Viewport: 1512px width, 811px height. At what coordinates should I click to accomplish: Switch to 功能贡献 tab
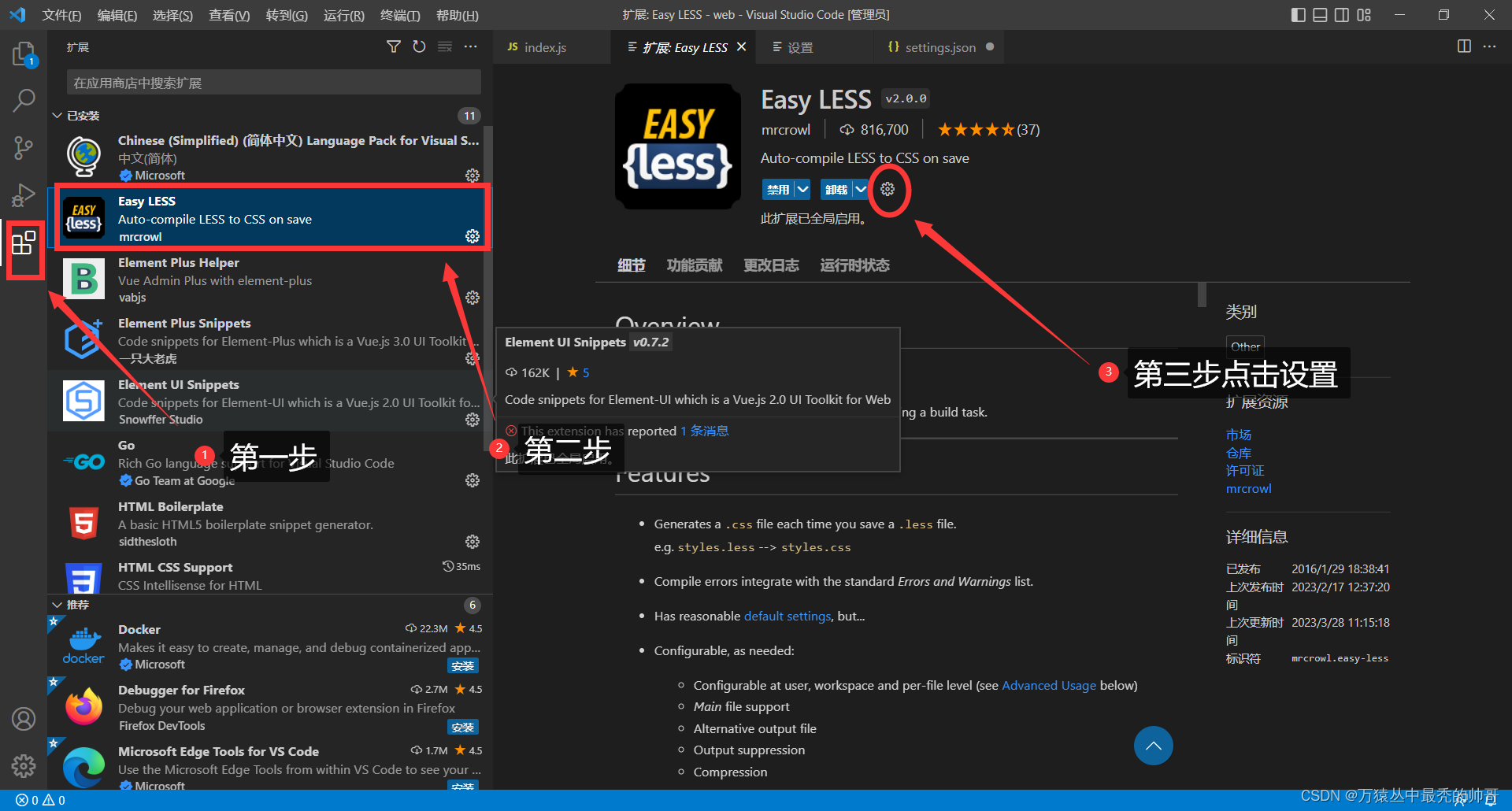[695, 265]
